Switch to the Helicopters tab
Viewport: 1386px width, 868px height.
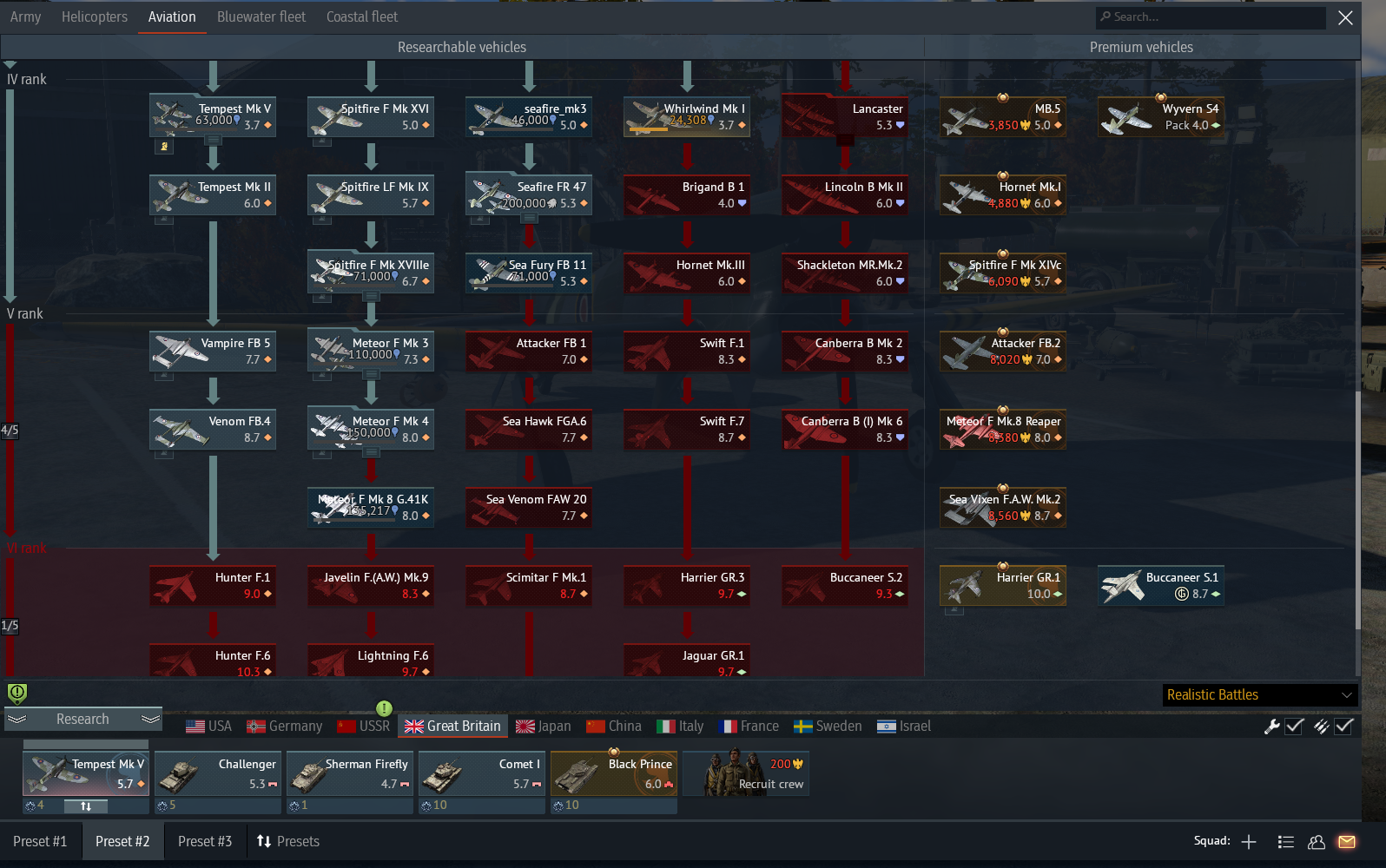pyautogui.click(x=95, y=16)
